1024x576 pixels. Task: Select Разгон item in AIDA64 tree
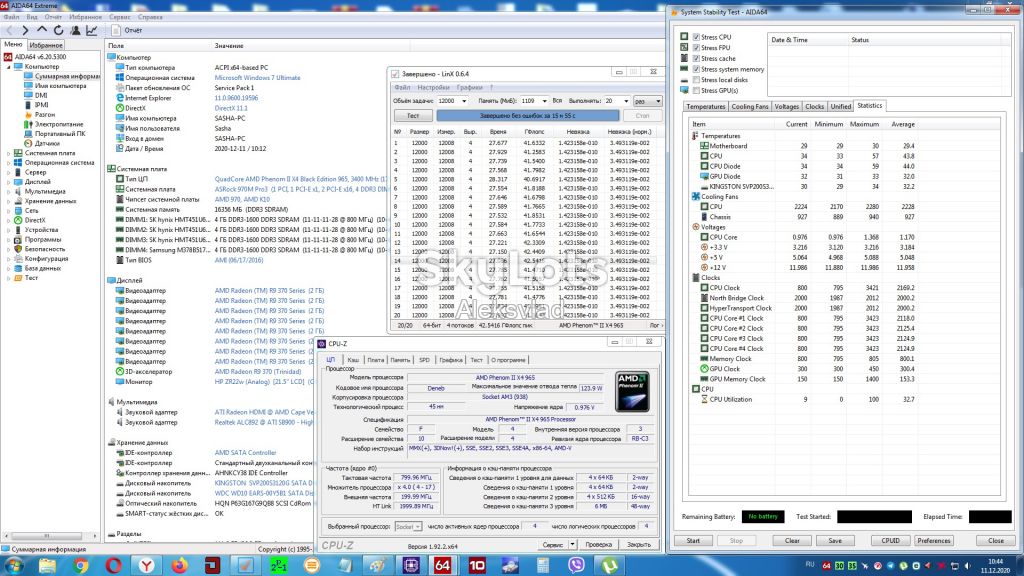click(44, 114)
